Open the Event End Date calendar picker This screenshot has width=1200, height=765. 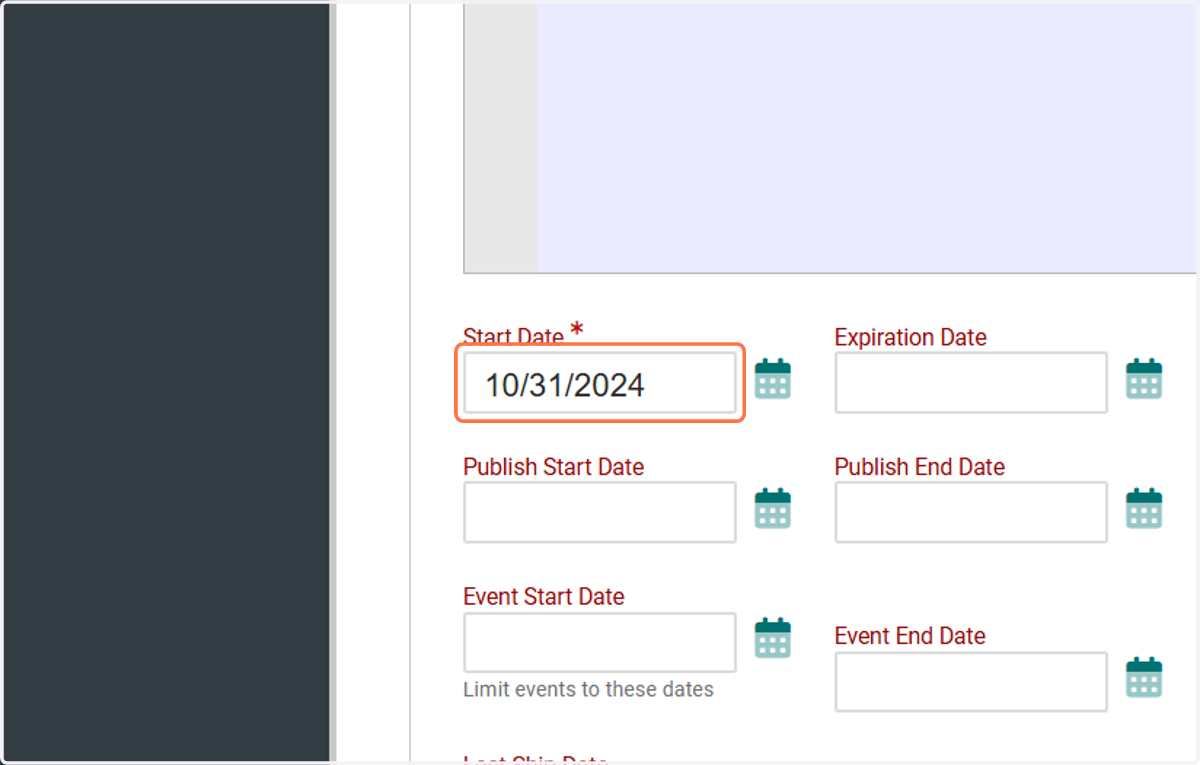[1144, 677]
